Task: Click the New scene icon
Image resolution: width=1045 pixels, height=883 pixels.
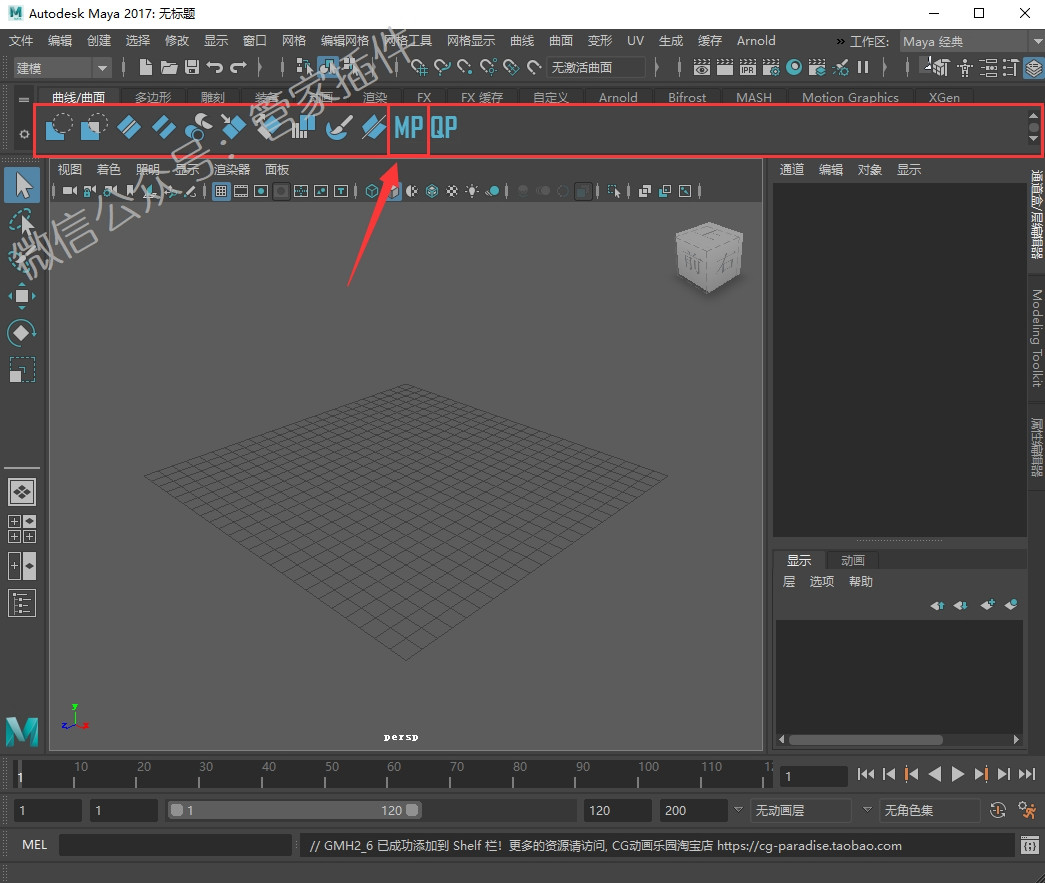Action: [145, 67]
